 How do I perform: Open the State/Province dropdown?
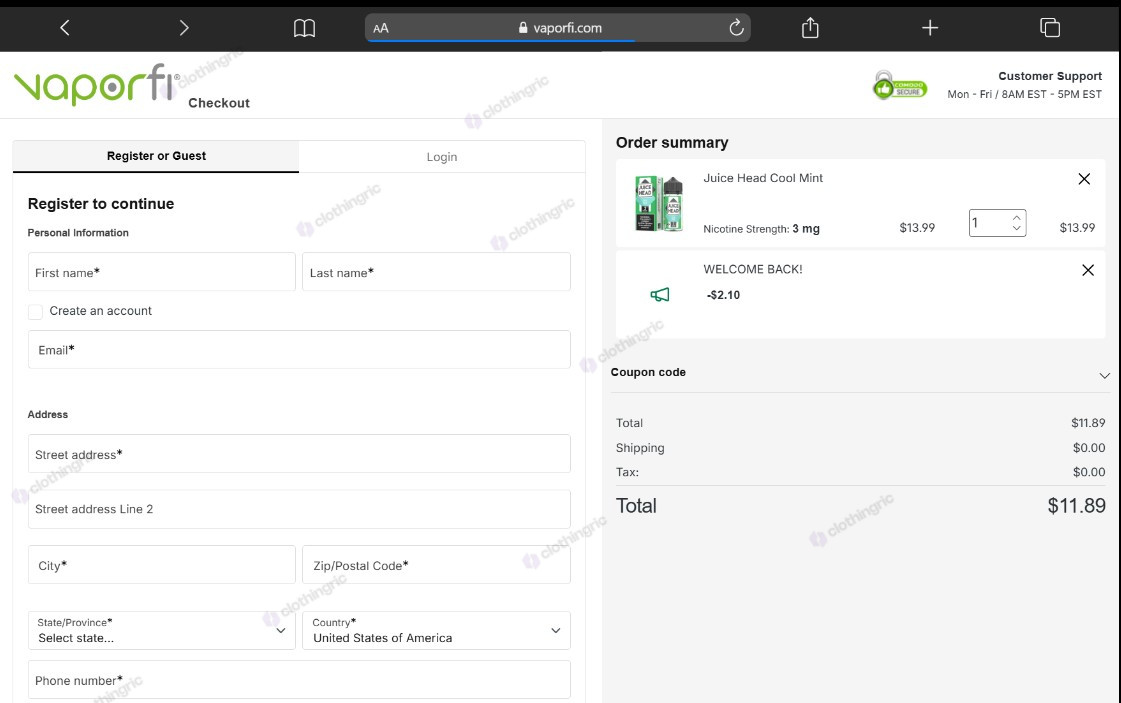click(162, 631)
